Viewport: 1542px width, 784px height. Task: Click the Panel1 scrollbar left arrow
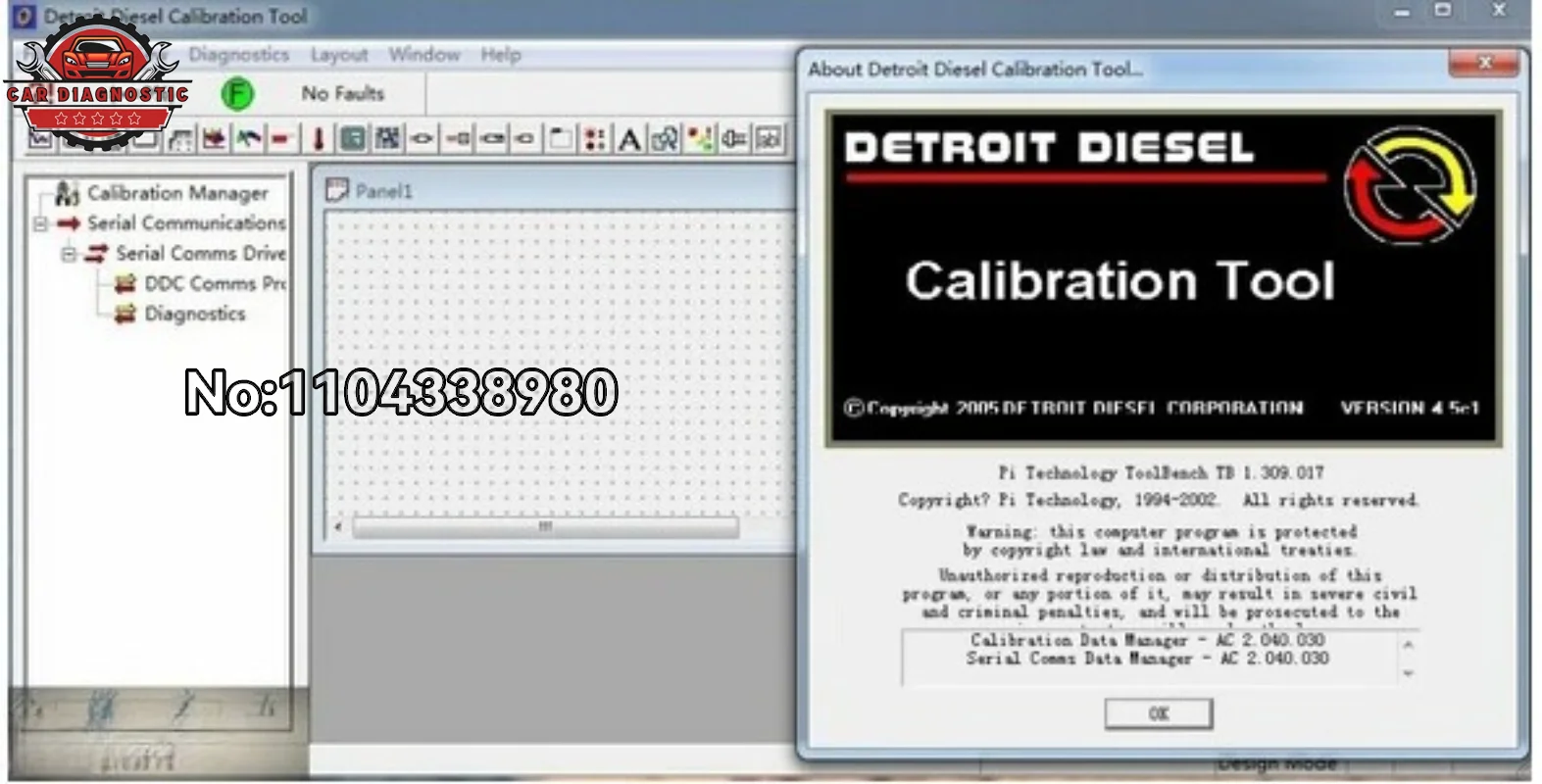(x=338, y=527)
